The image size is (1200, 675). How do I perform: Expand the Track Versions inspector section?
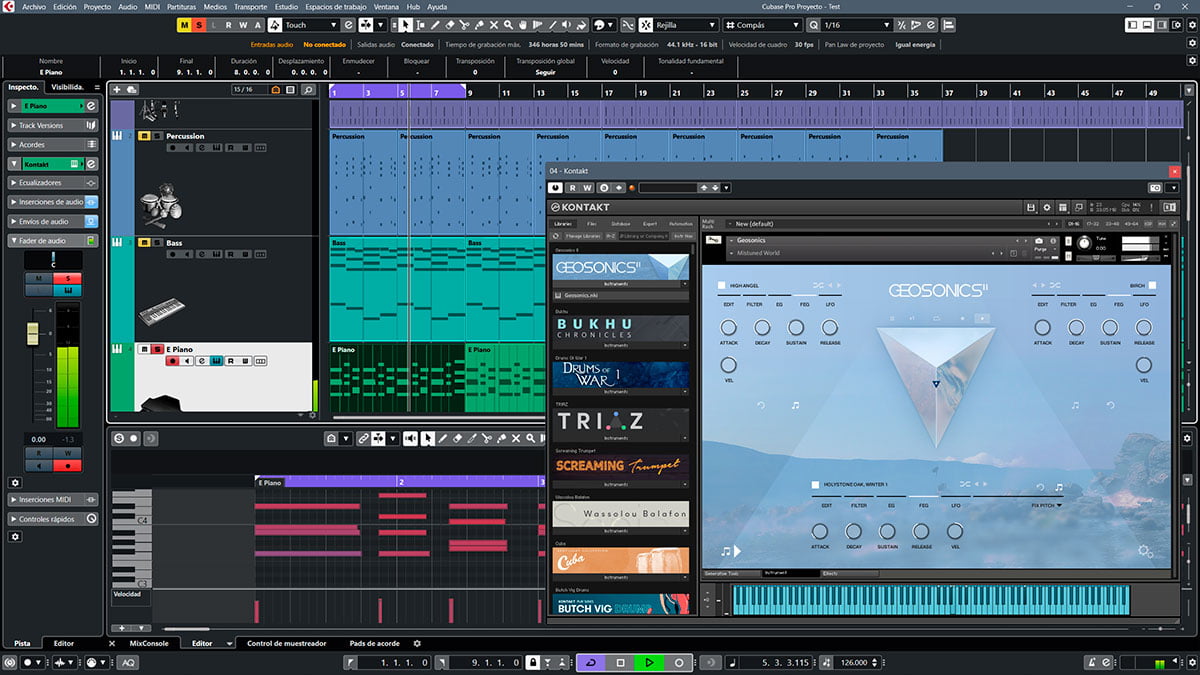53,125
